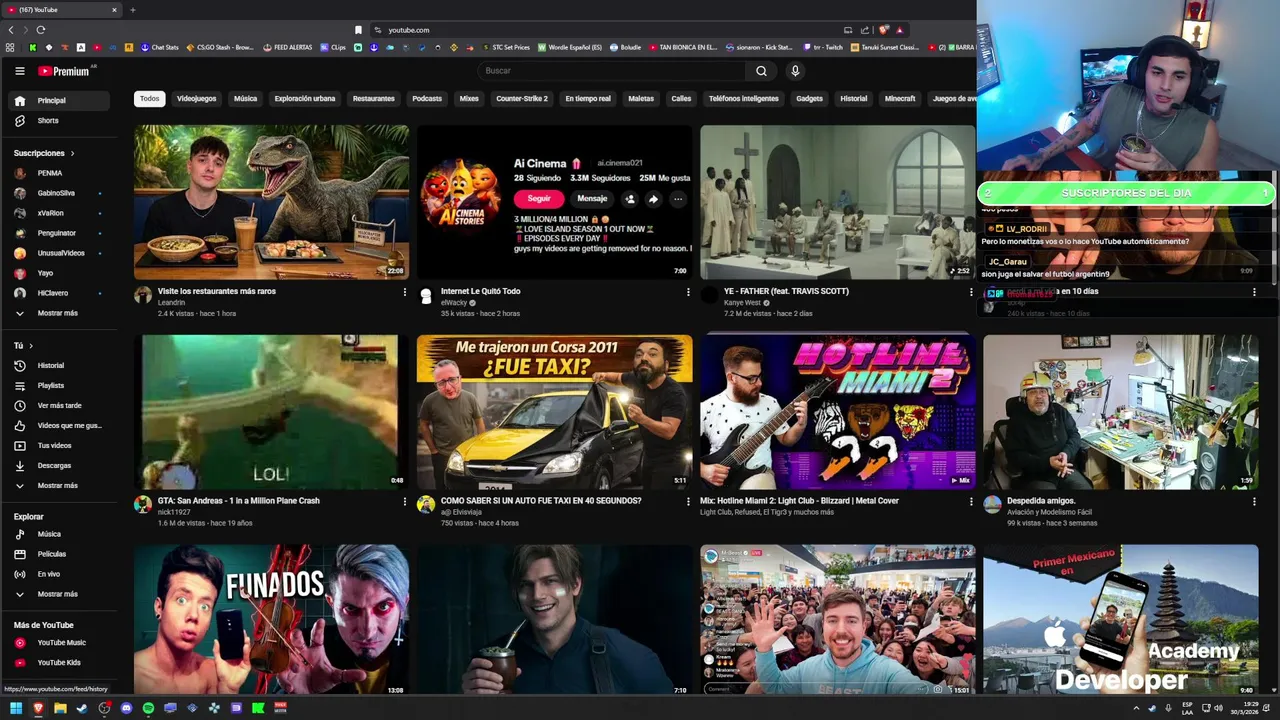Open options for Internet Le Quitó Todo

coord(687,291)
